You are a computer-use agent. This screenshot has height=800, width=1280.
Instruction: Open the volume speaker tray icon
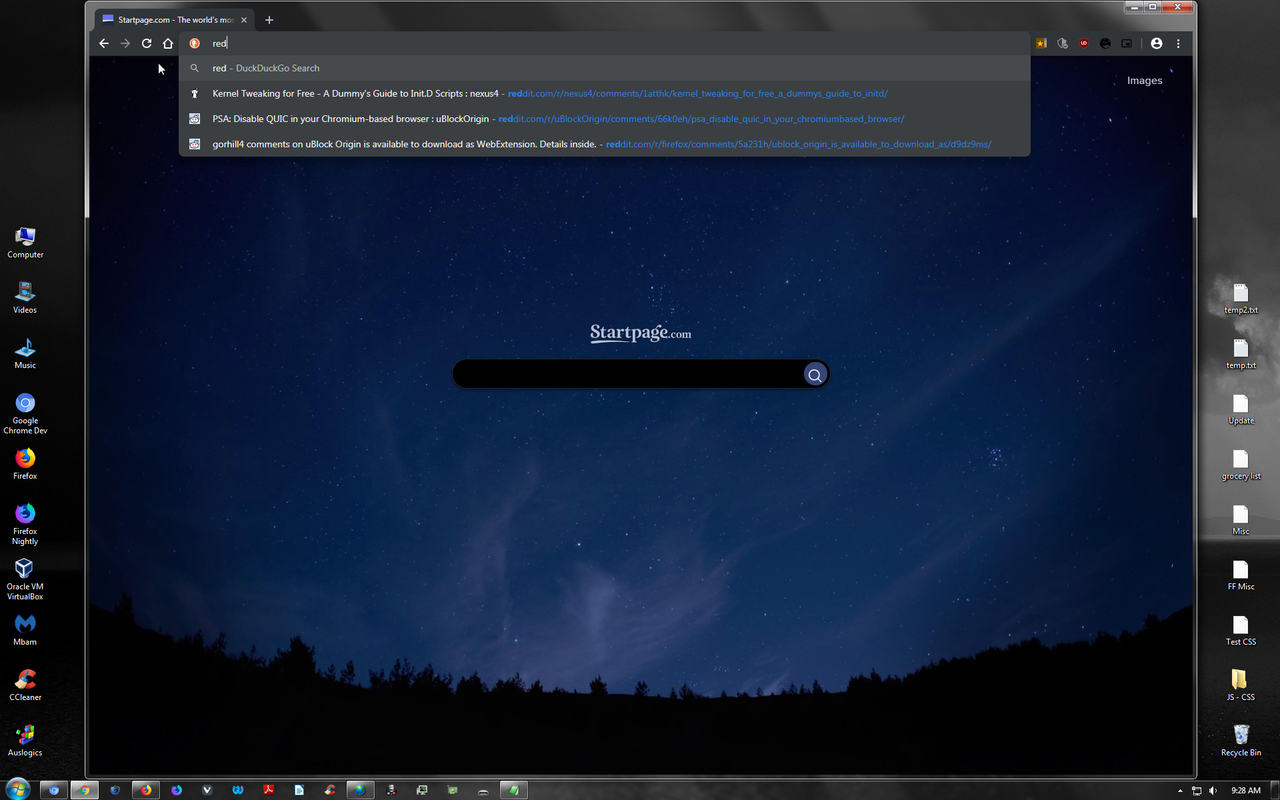point(1214,791)
